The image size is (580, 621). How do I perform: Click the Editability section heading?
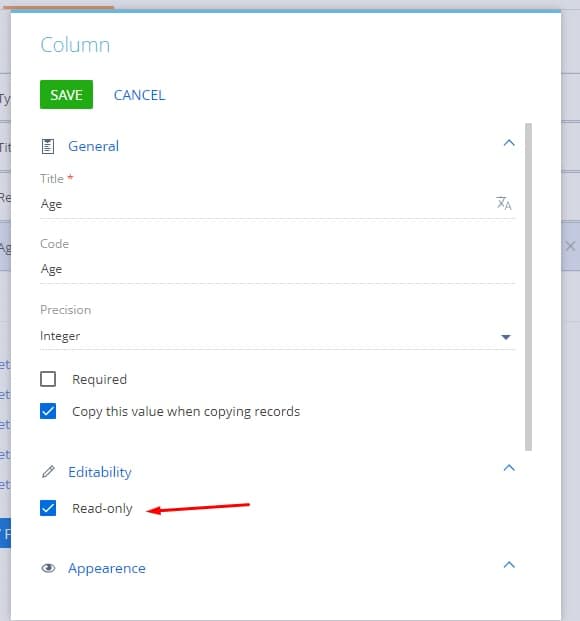click(100, 472)
